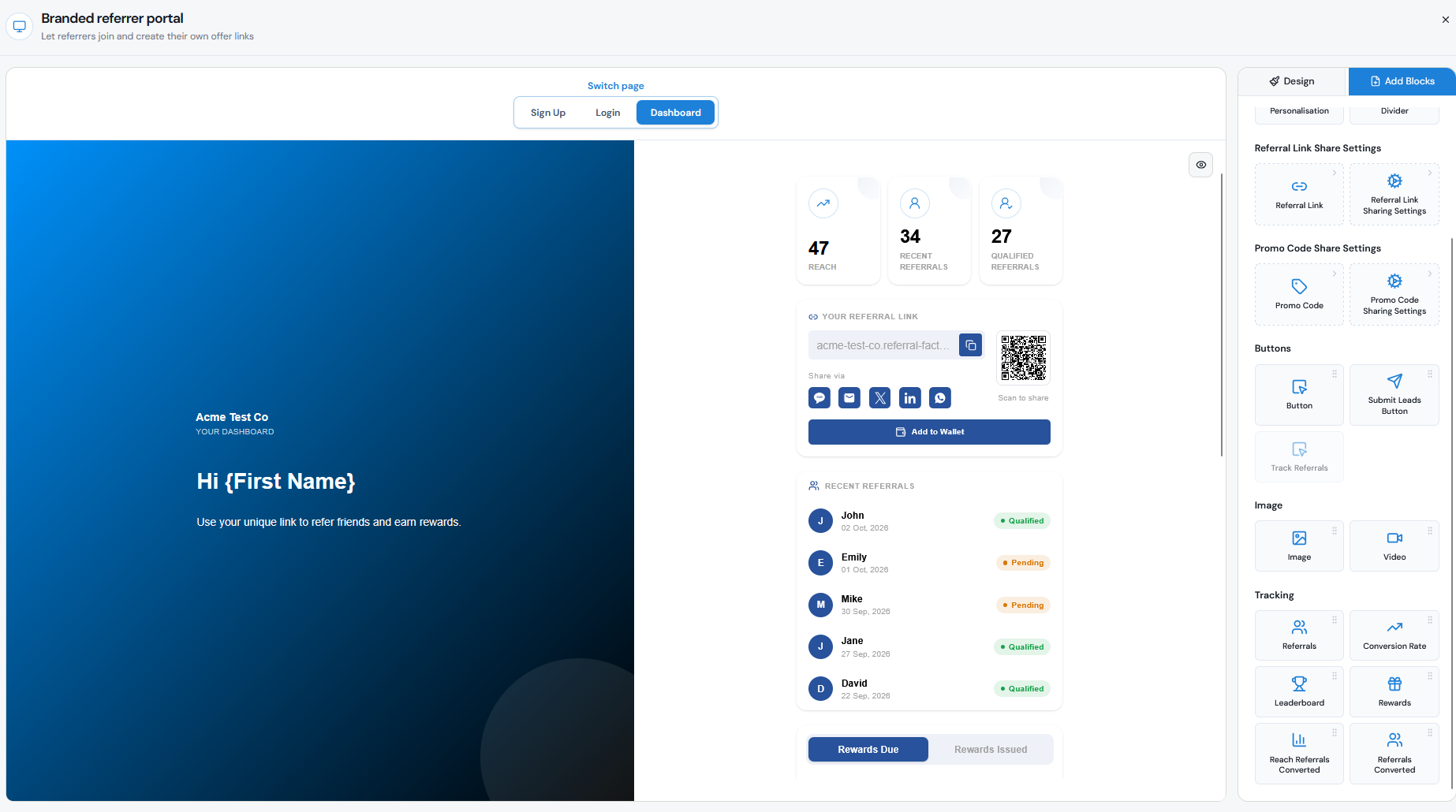The image size is (1456, 812).
Task: Add the Reach Referrals Converted block
Action: 1299,754
